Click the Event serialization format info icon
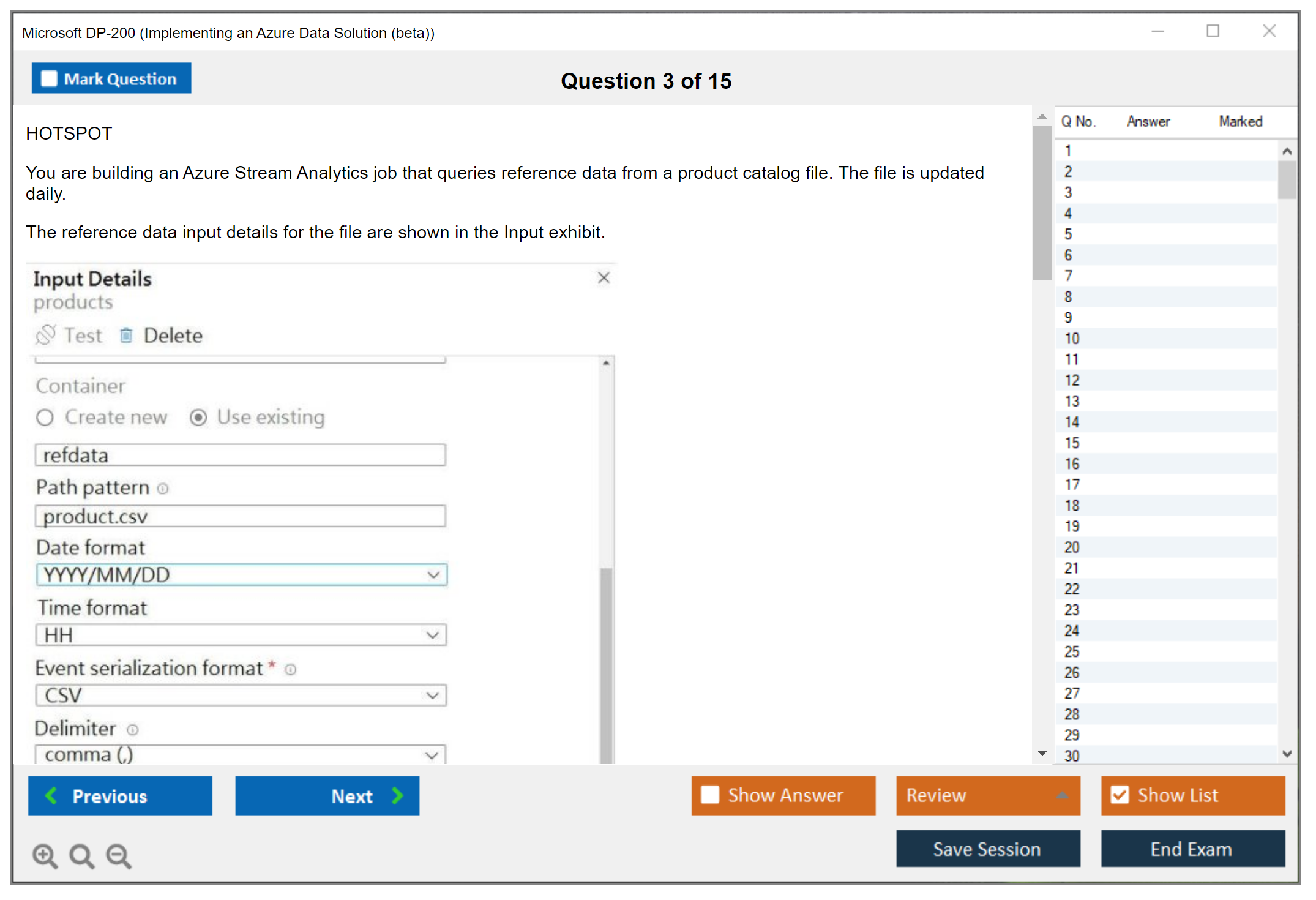The width and height of the screenshot is (1316, 900). click(291, 670)
